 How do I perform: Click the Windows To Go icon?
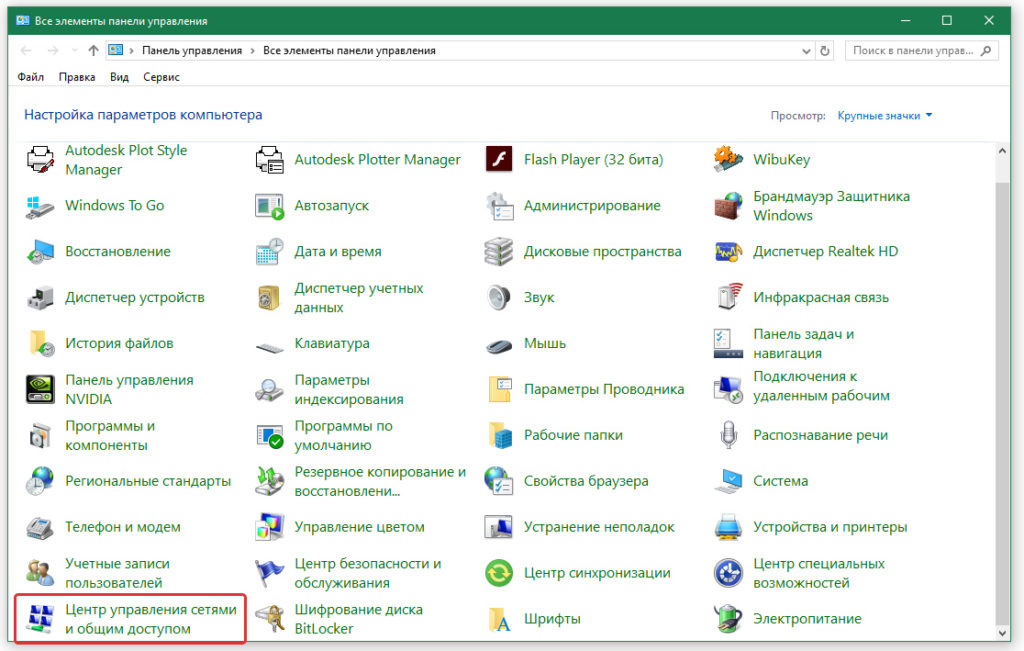tap(40, 206)
